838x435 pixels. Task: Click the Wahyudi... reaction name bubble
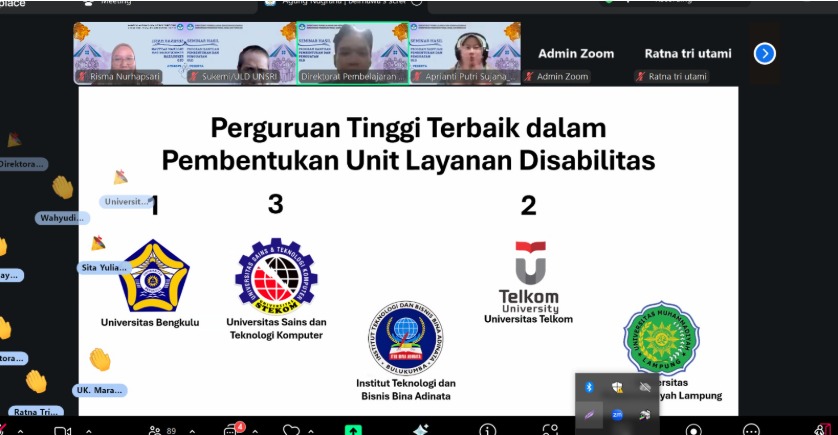point(62,218)
